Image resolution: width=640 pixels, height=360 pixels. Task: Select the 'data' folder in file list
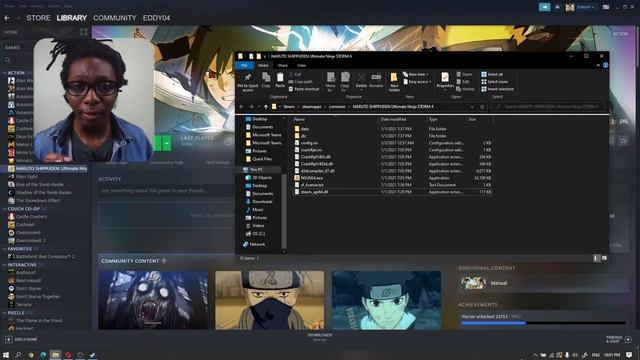pyautogui.click(x=305, y=129)
